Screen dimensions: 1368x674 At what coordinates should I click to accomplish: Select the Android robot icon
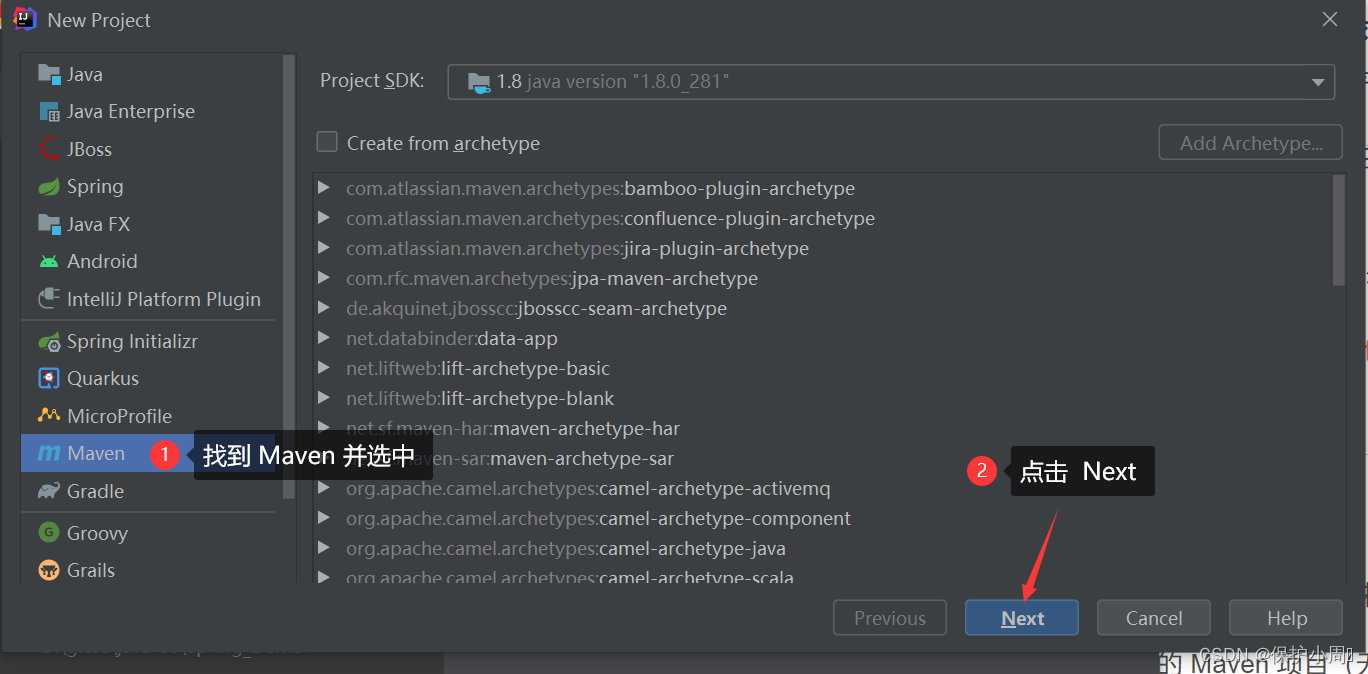49,261
